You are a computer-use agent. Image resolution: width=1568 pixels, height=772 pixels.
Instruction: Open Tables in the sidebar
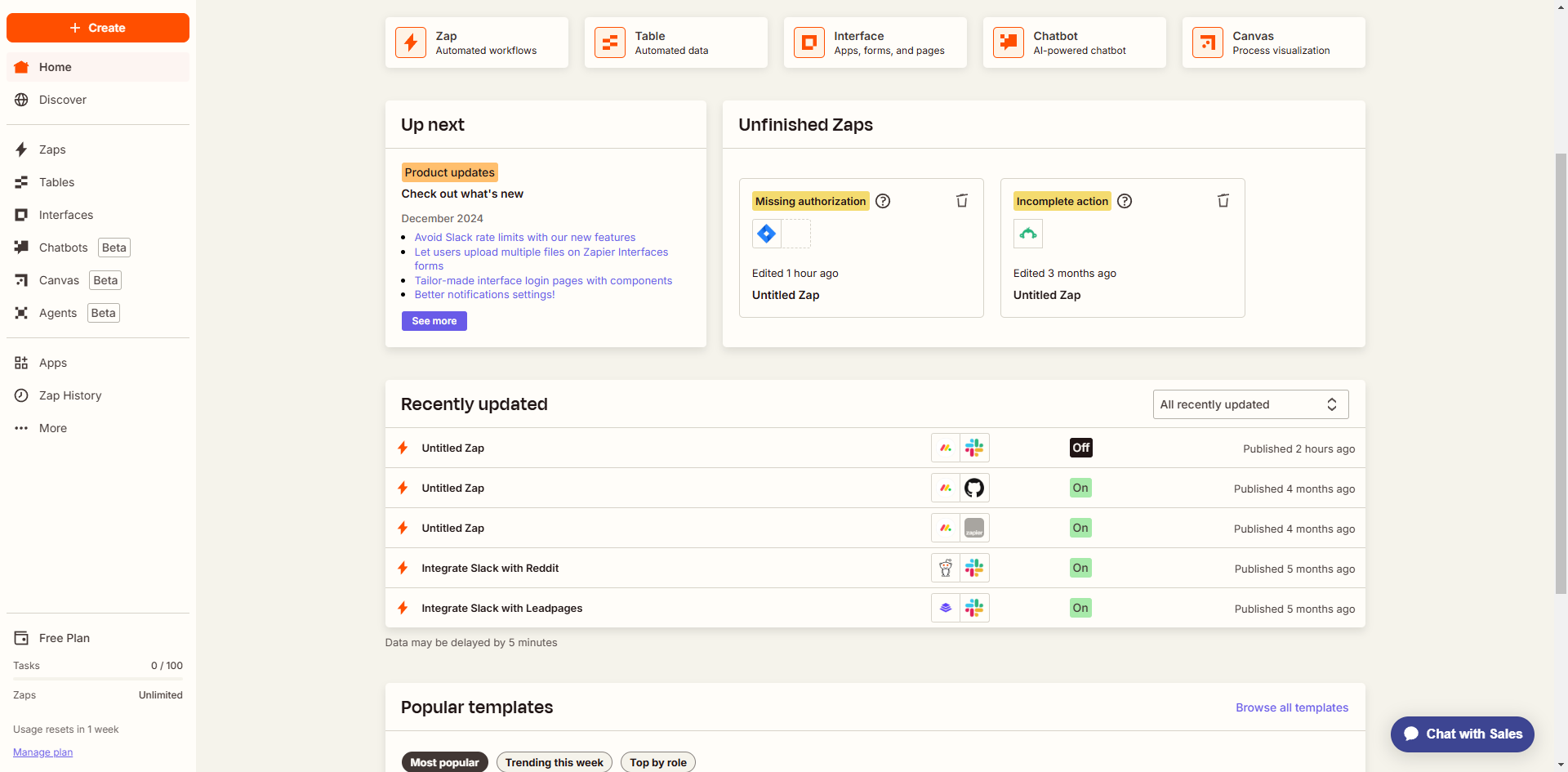(x=98, y=182)
